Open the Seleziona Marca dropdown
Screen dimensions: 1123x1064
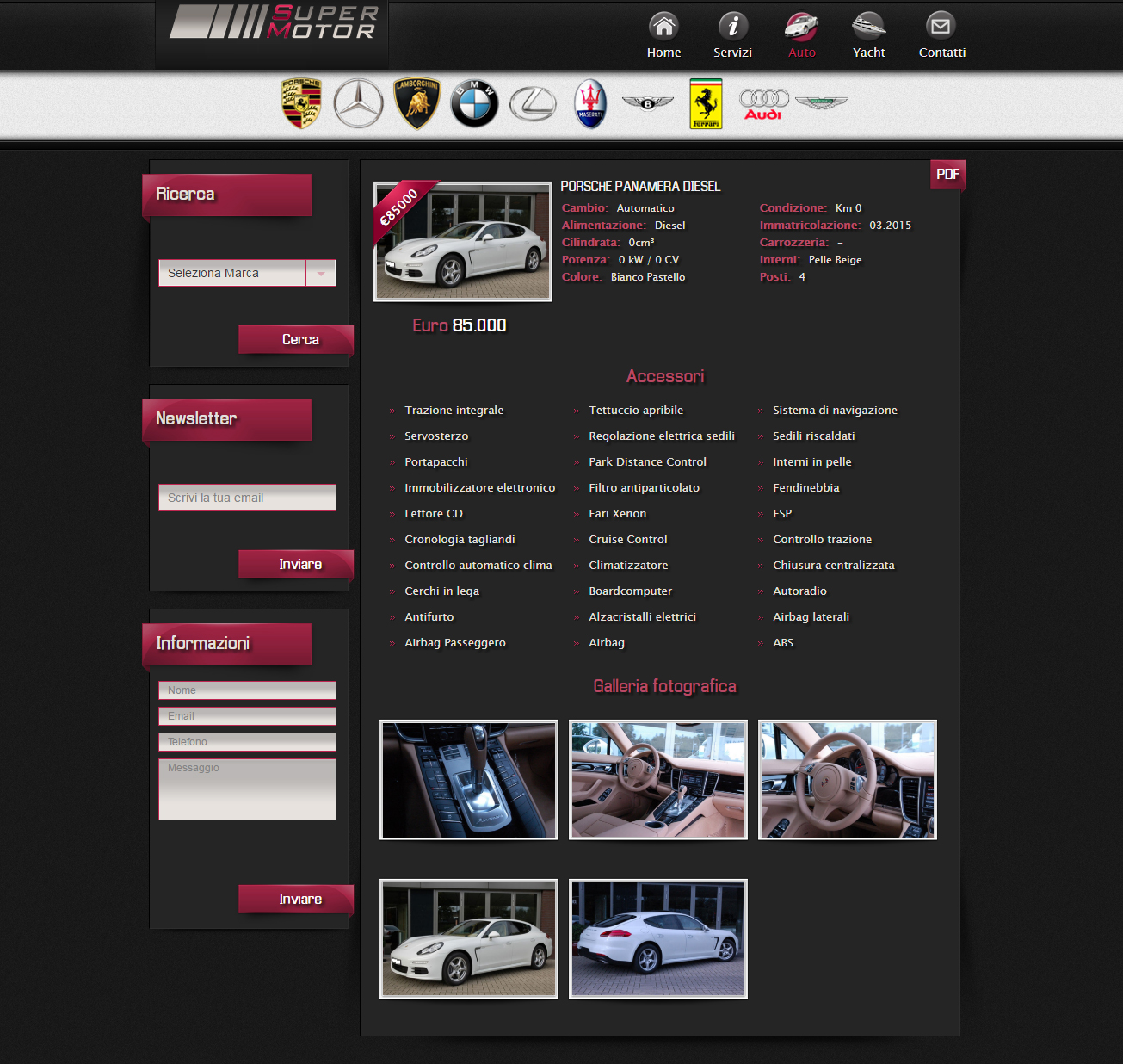coord(247,273)
